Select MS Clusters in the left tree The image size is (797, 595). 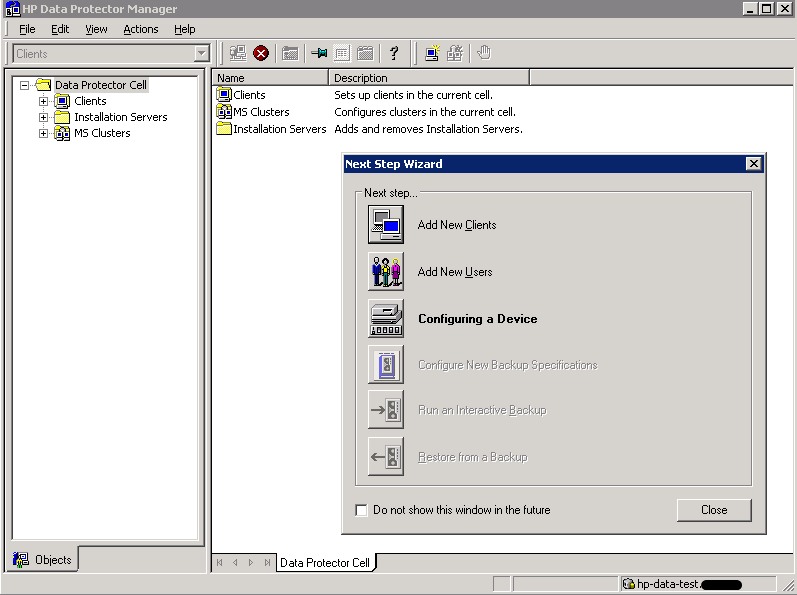pos(102,133)
